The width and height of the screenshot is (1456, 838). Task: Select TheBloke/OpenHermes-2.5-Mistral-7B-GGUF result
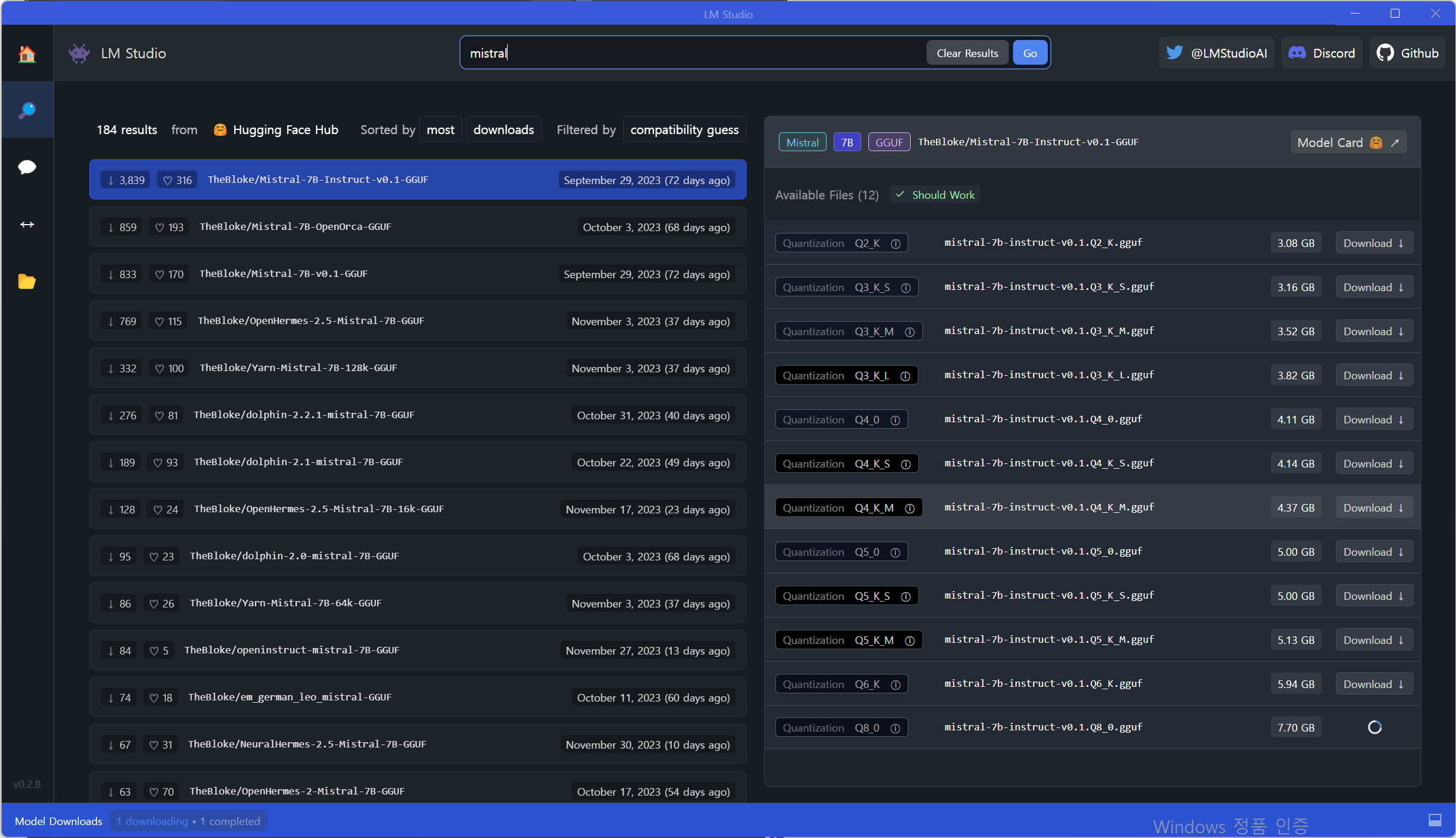[x=418, y=320]
